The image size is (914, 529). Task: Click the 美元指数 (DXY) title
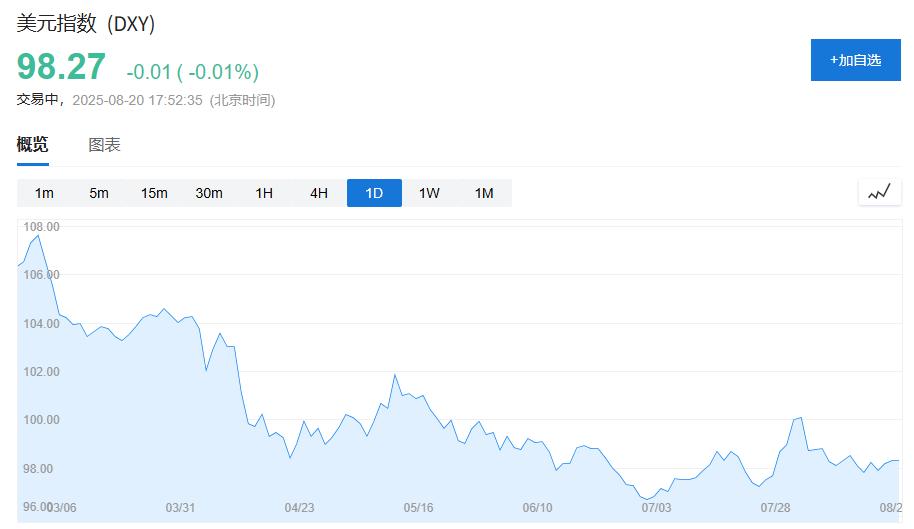point(86,24)
